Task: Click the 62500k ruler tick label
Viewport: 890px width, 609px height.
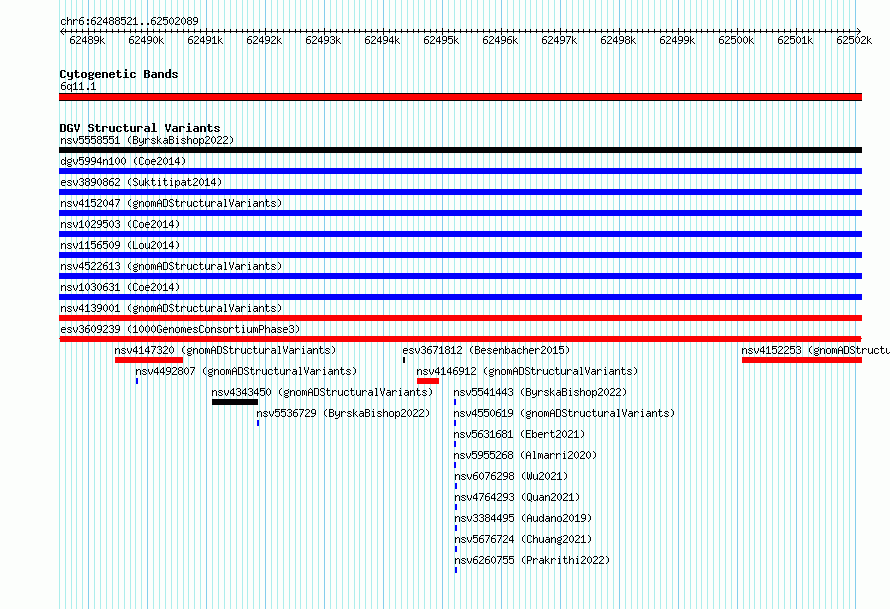Action: click(736, 40)
